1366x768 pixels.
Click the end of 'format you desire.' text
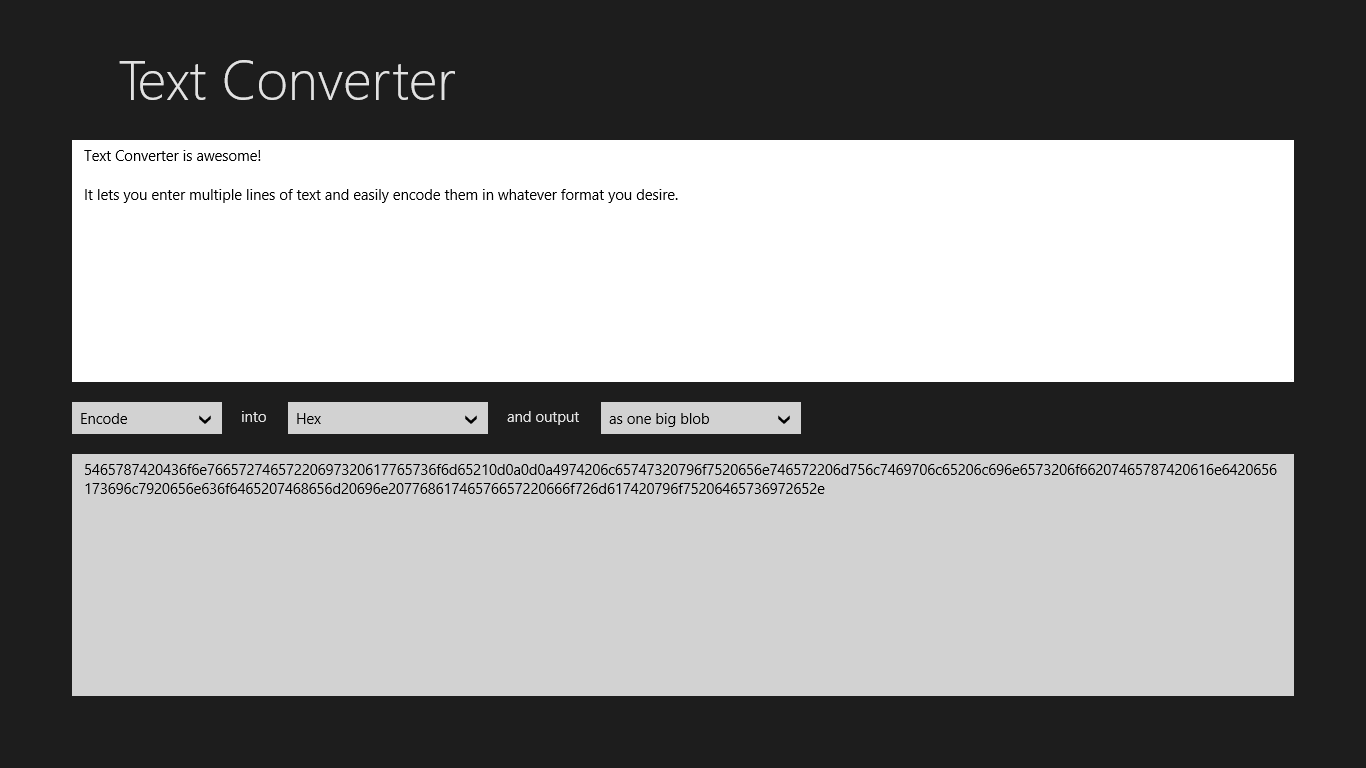pyautogui.click(x=678, y=195)
